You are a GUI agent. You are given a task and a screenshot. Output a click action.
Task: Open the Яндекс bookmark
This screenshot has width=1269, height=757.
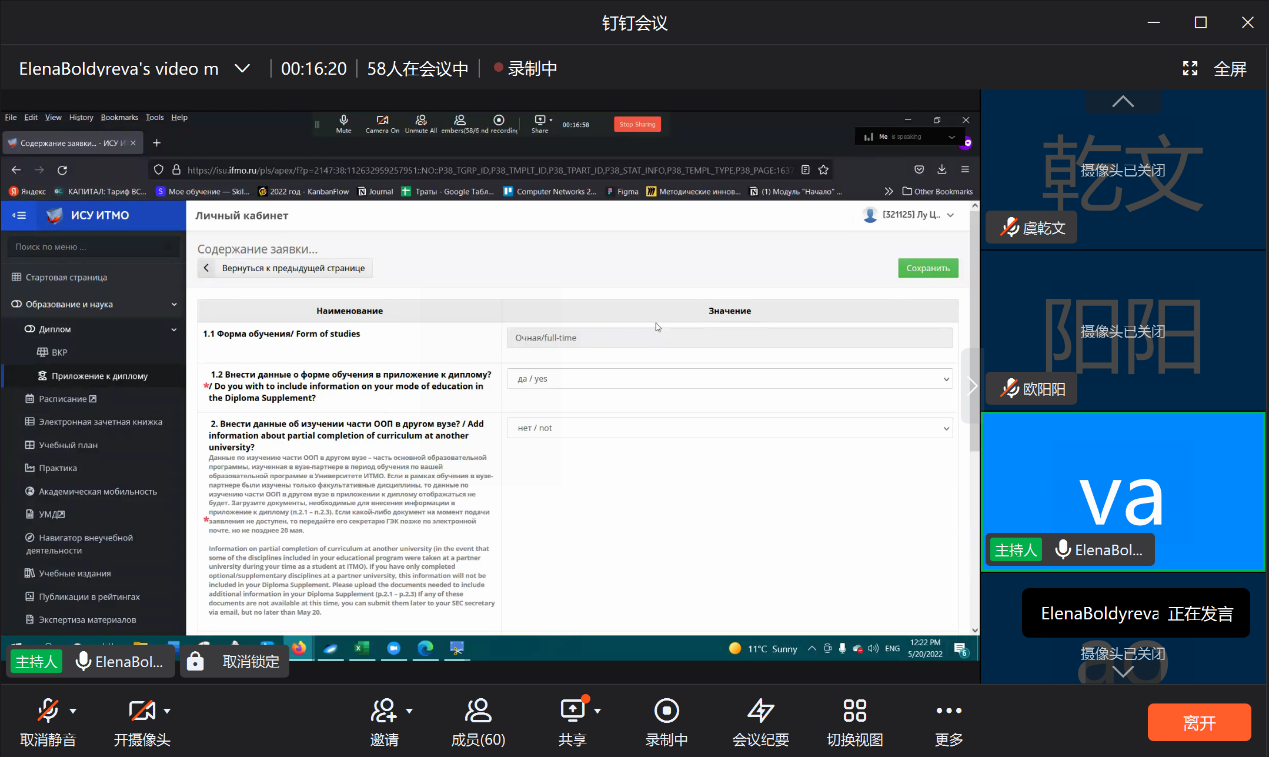pyautogui.click(x=27, y=191)
